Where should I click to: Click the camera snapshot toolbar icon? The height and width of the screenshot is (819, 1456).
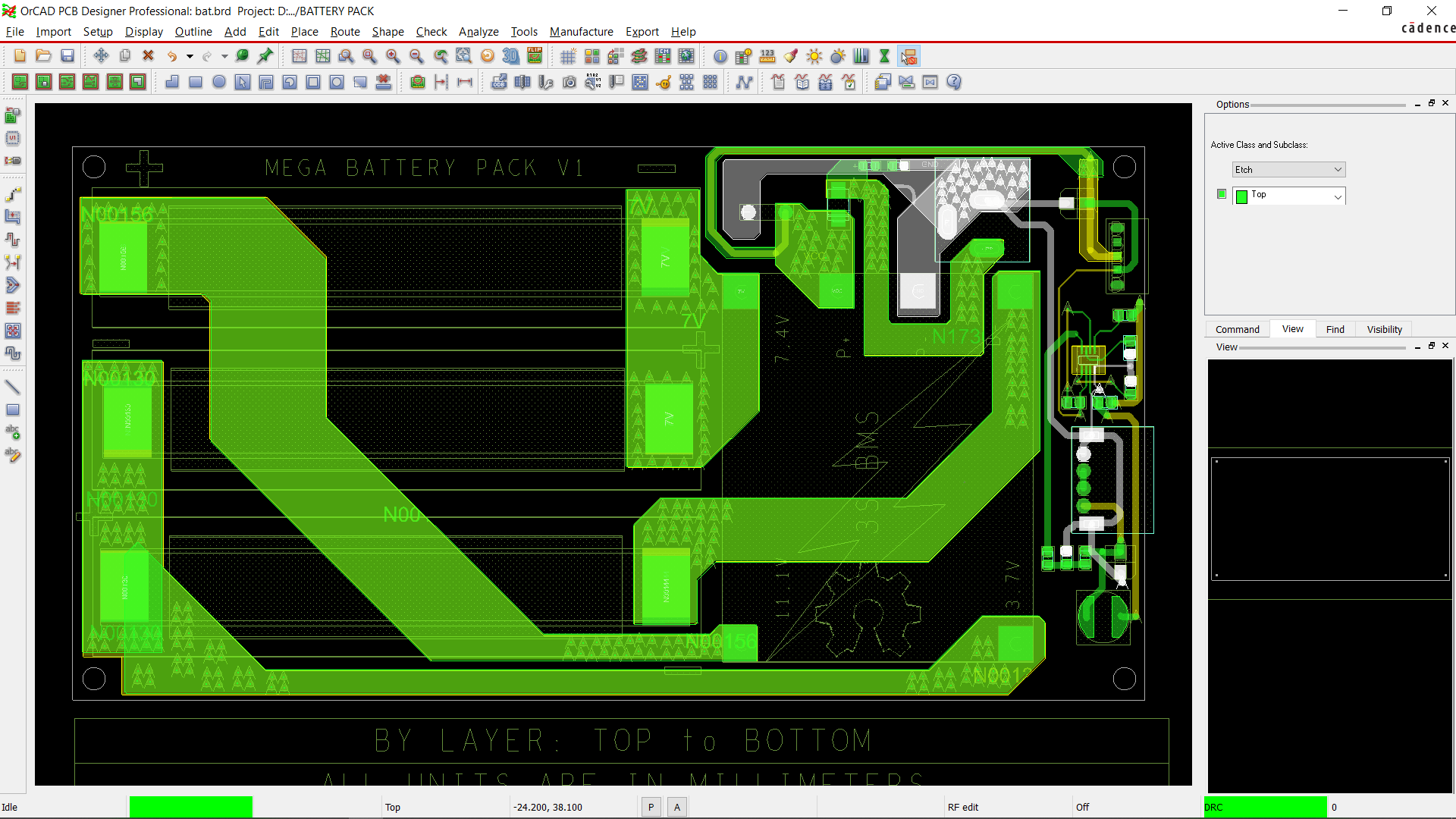point(570,82)
